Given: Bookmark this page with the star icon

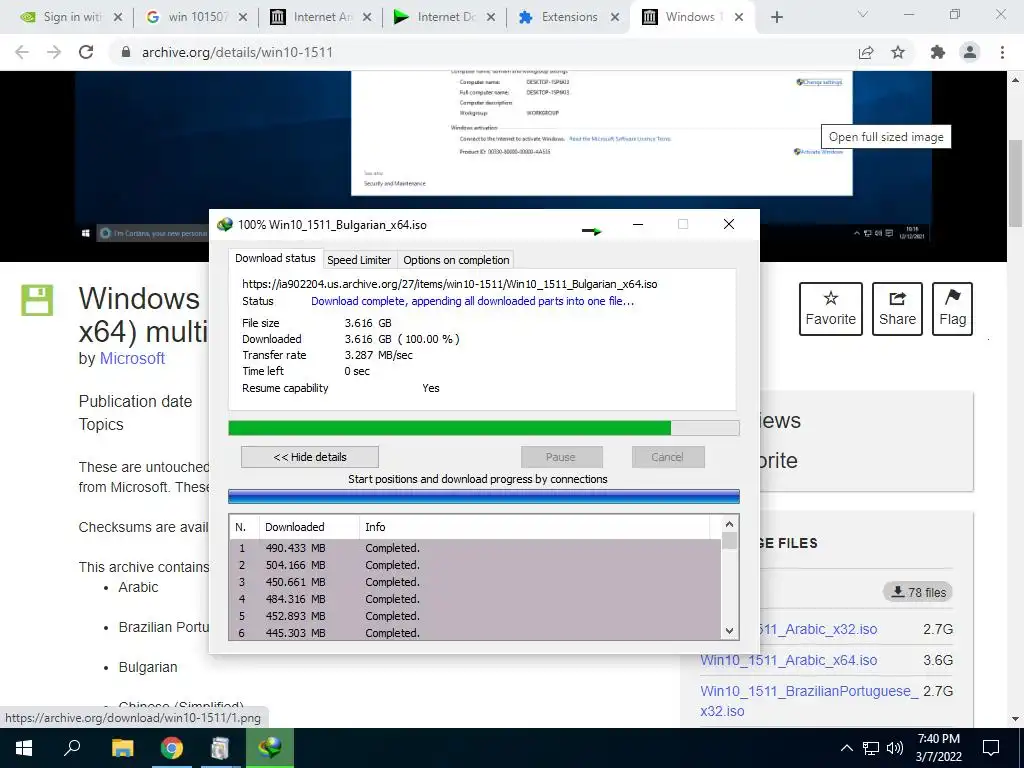Looking at the screenshot, I should (898, 52).
